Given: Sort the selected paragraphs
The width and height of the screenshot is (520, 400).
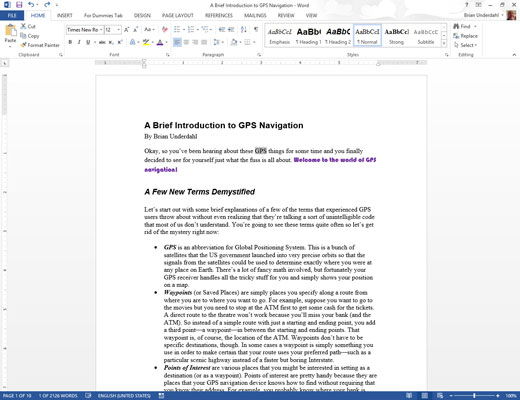Looking at the screenshot, I should 244,30.
